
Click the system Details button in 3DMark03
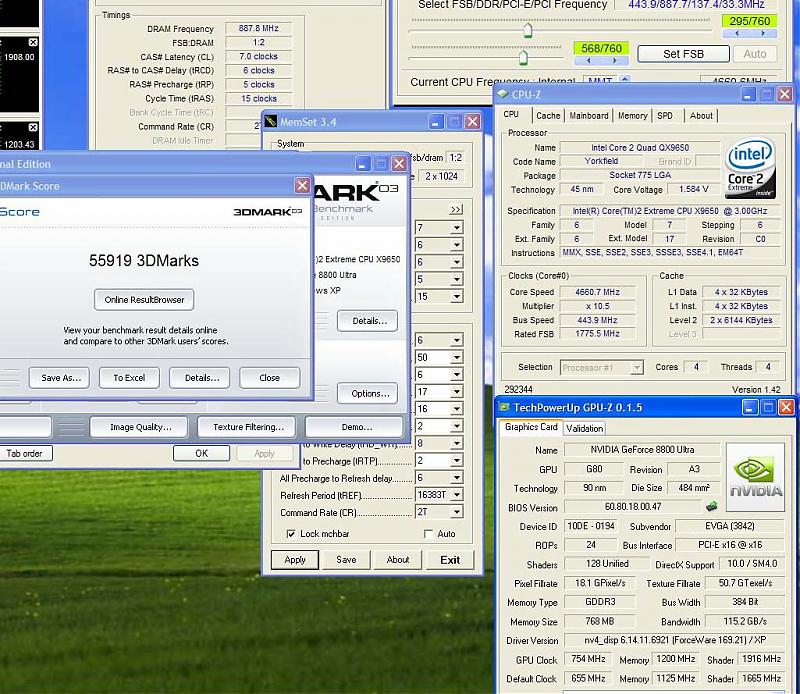[x=368, y=321]
